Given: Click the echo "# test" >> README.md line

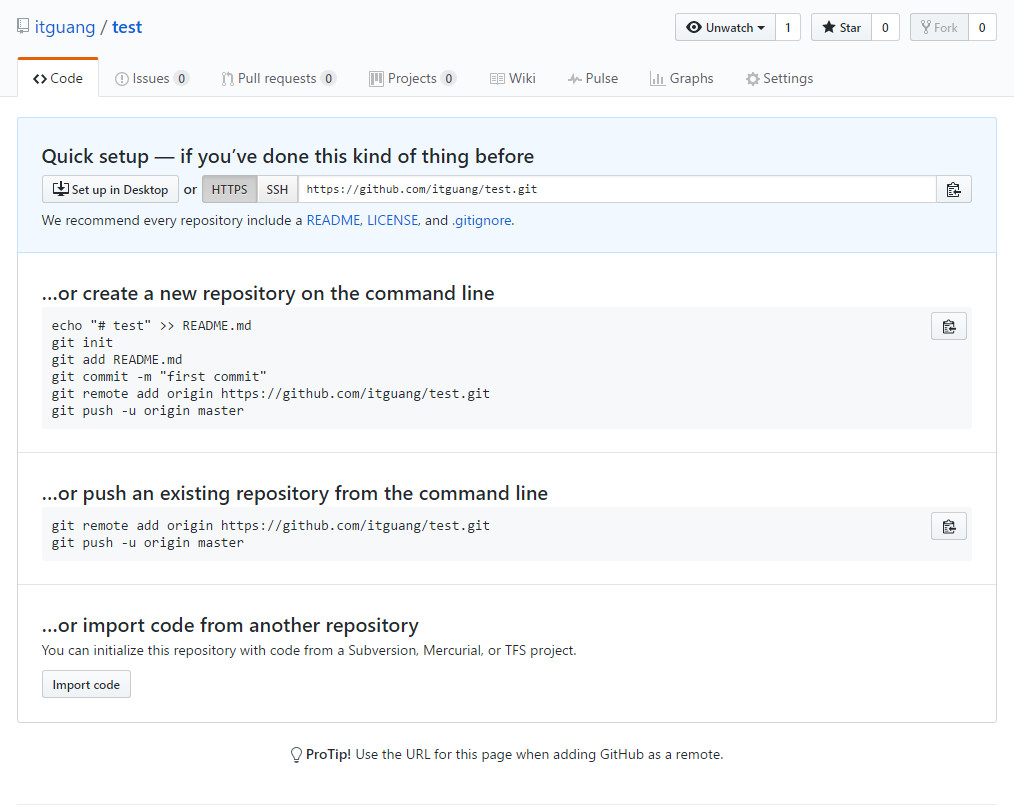Looking at the screenshot, I should click(151, 326).
